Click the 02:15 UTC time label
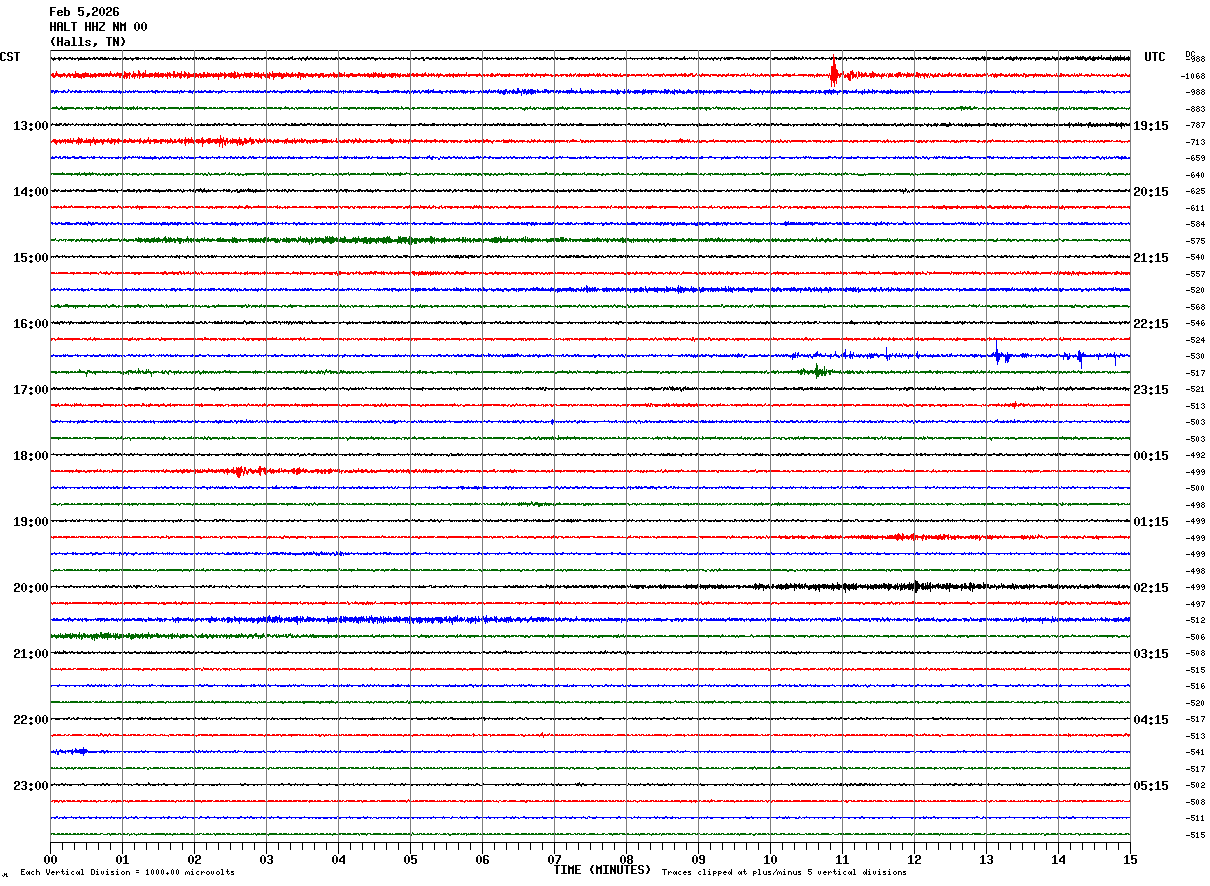The height and width of the screenshot is (886, 1210). click(1151, 588)
